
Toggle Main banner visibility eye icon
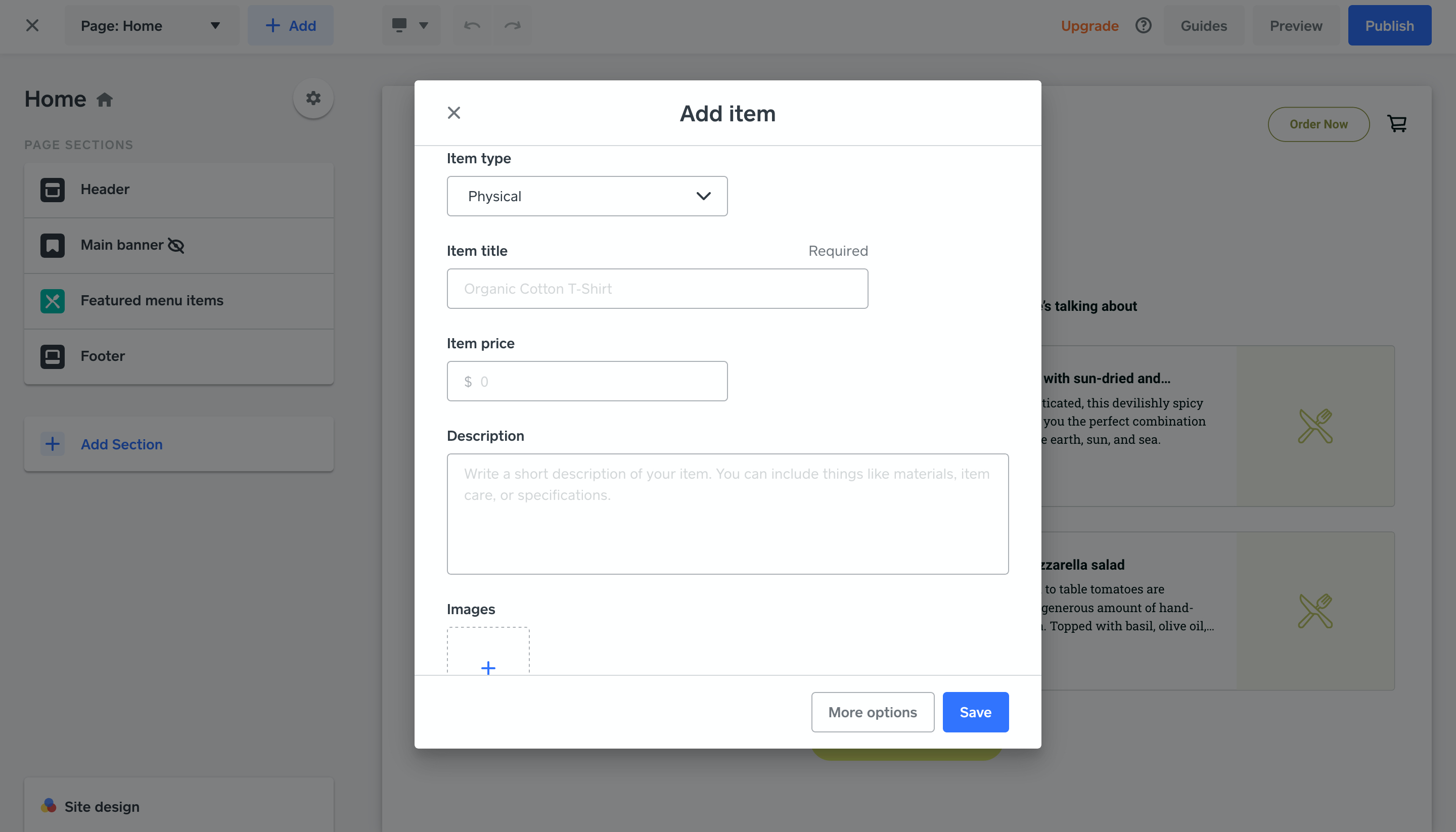tap(176, 244)
